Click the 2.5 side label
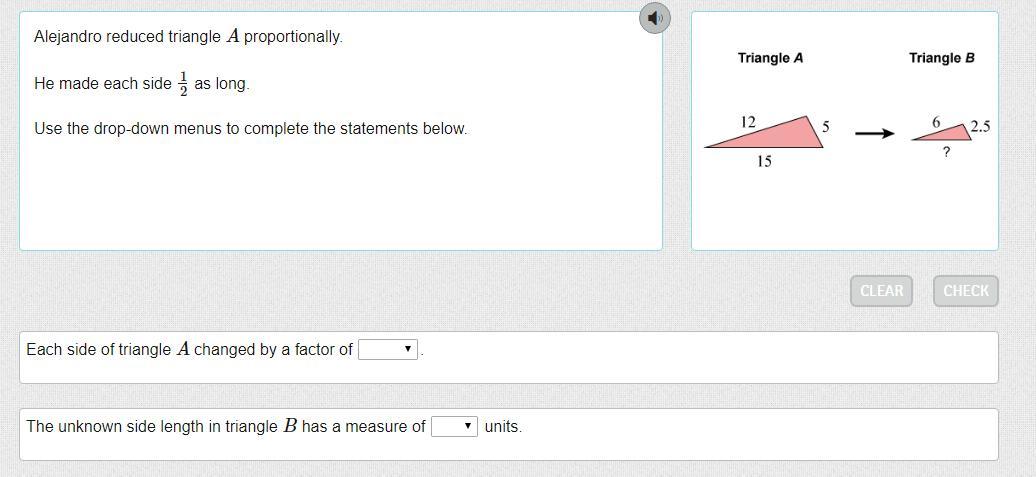Screen dimensions: 1036x477 [x=980, y=126]
